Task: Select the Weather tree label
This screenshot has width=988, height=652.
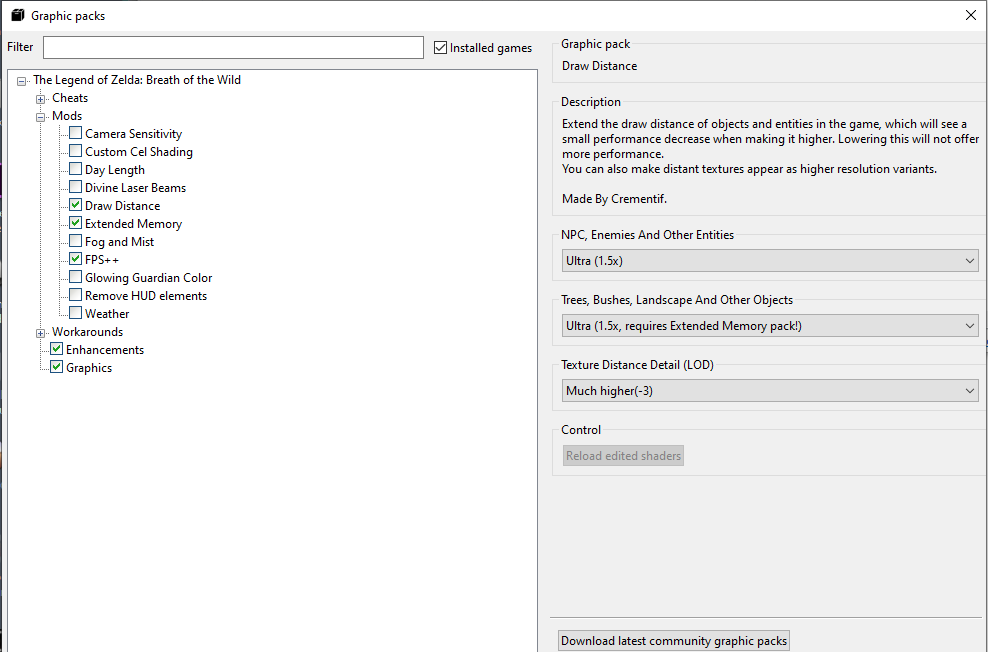Action: point(107,314)
